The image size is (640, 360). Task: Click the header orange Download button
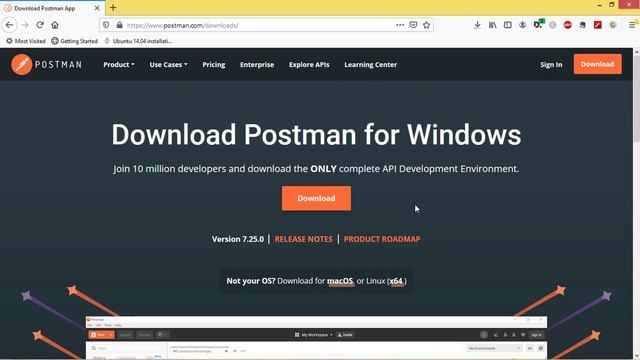click(x=598, y=64)
